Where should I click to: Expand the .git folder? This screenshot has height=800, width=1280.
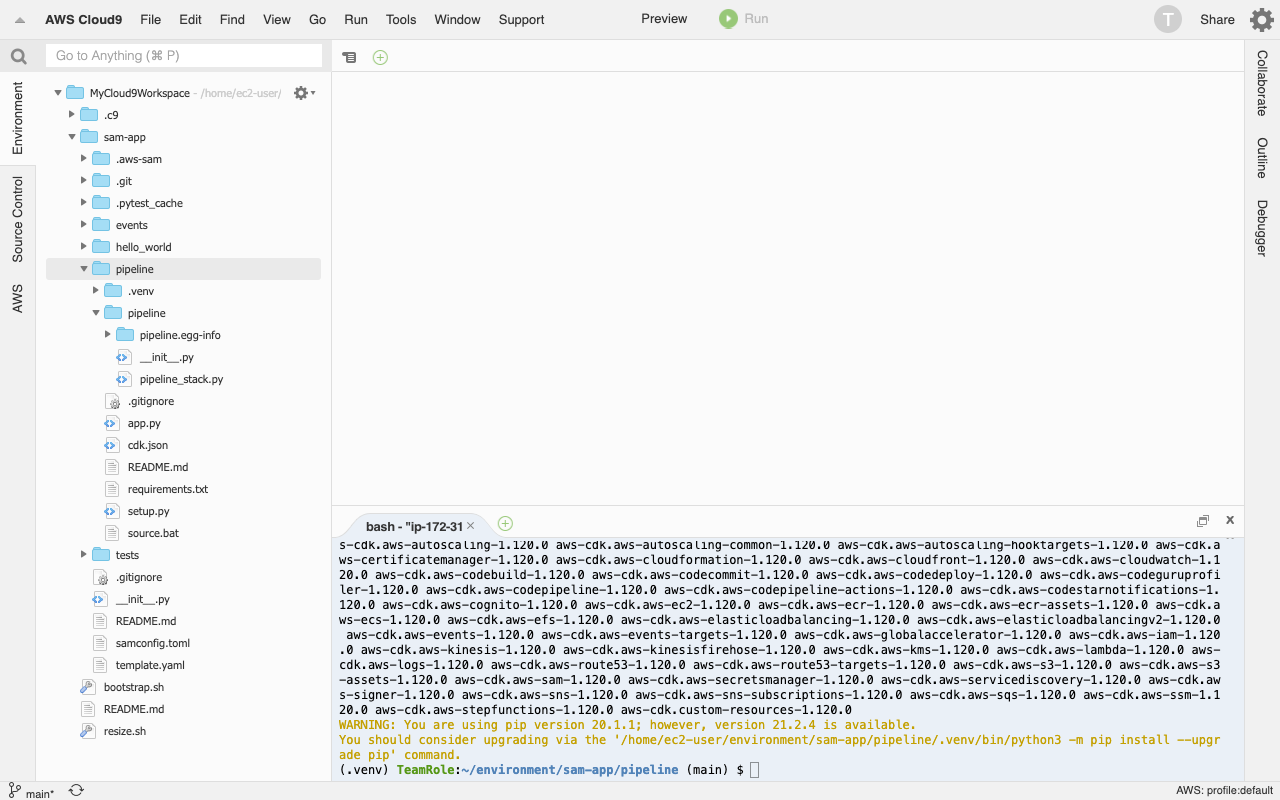tap(84, 181)
